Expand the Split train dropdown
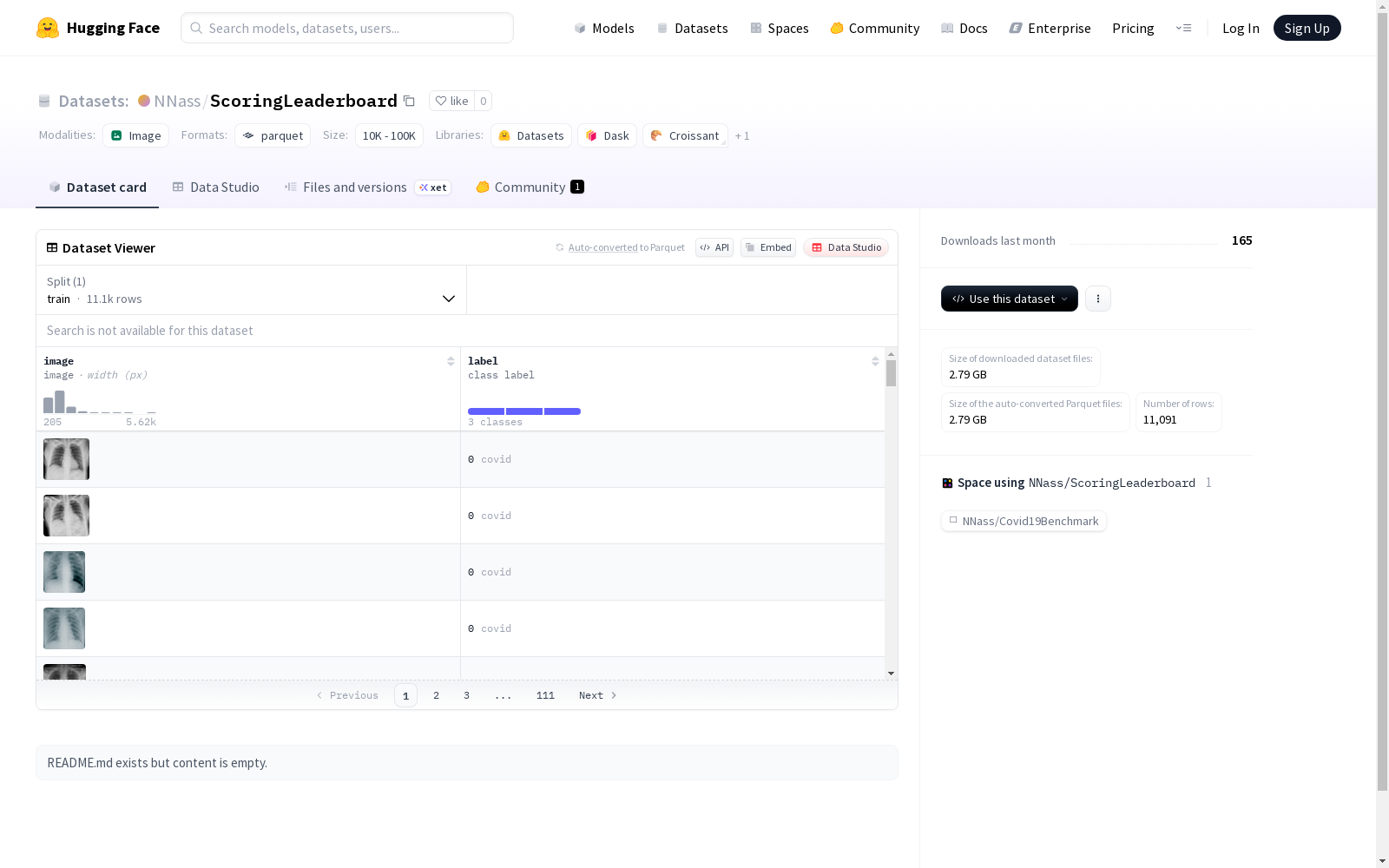Image resolution: width=1389 pixels, height=868 pixels. coord(252,290)
